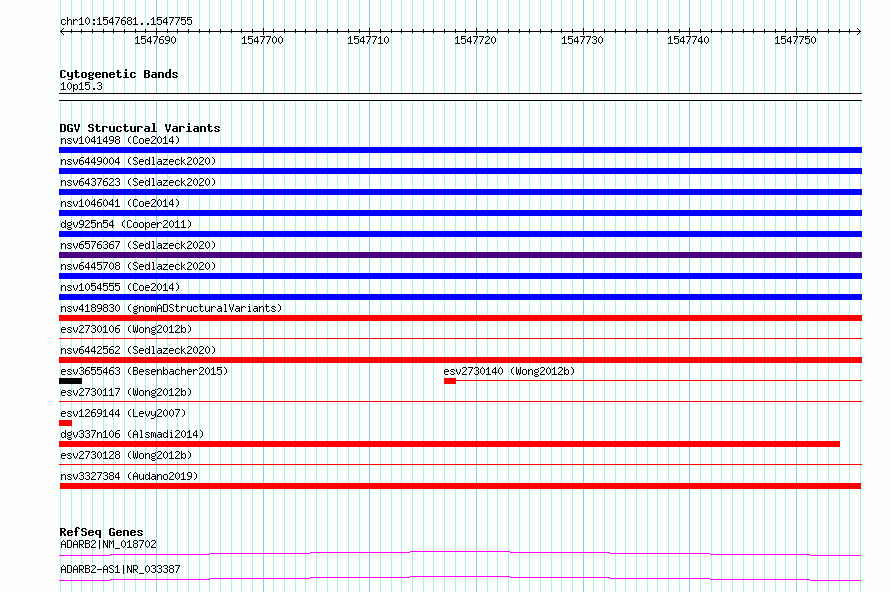Open the RefSeq Genes track heading
Viewport: 890px width, 592px height.
101,532
